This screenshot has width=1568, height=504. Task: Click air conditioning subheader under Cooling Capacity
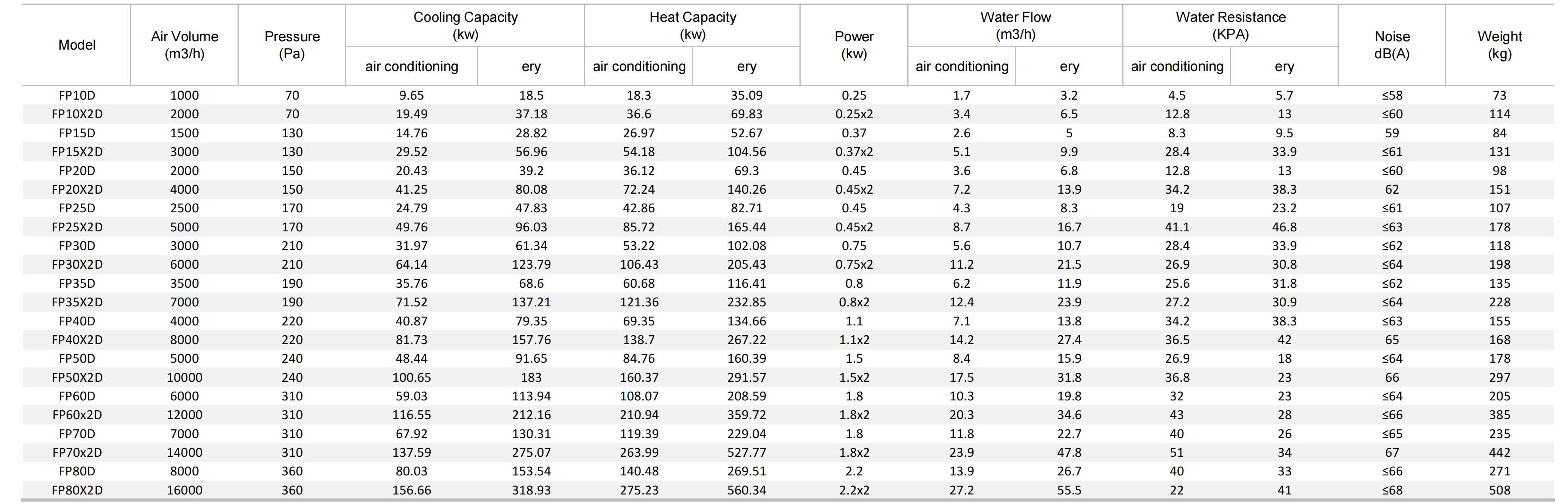tap(412, 66)
